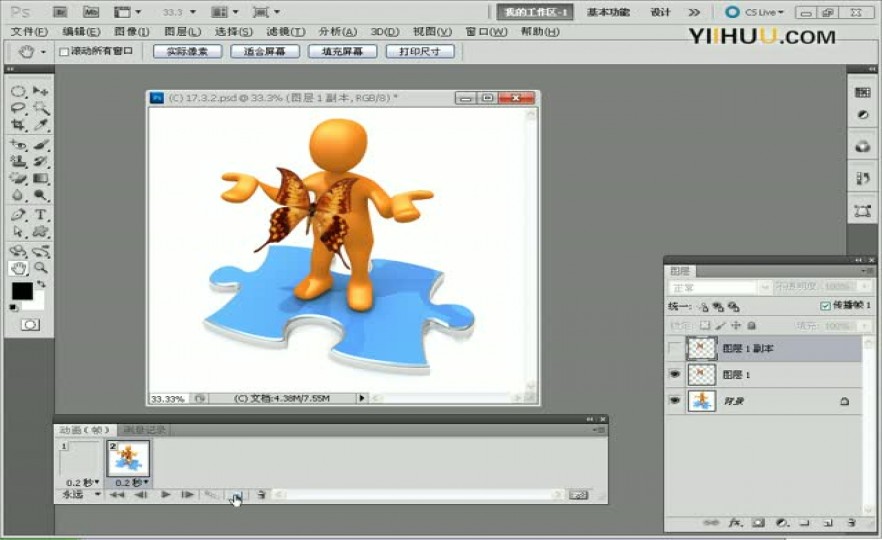Toggle lock image pixels brush icon
Screen dimensions: 882x540
coord(721,326)
